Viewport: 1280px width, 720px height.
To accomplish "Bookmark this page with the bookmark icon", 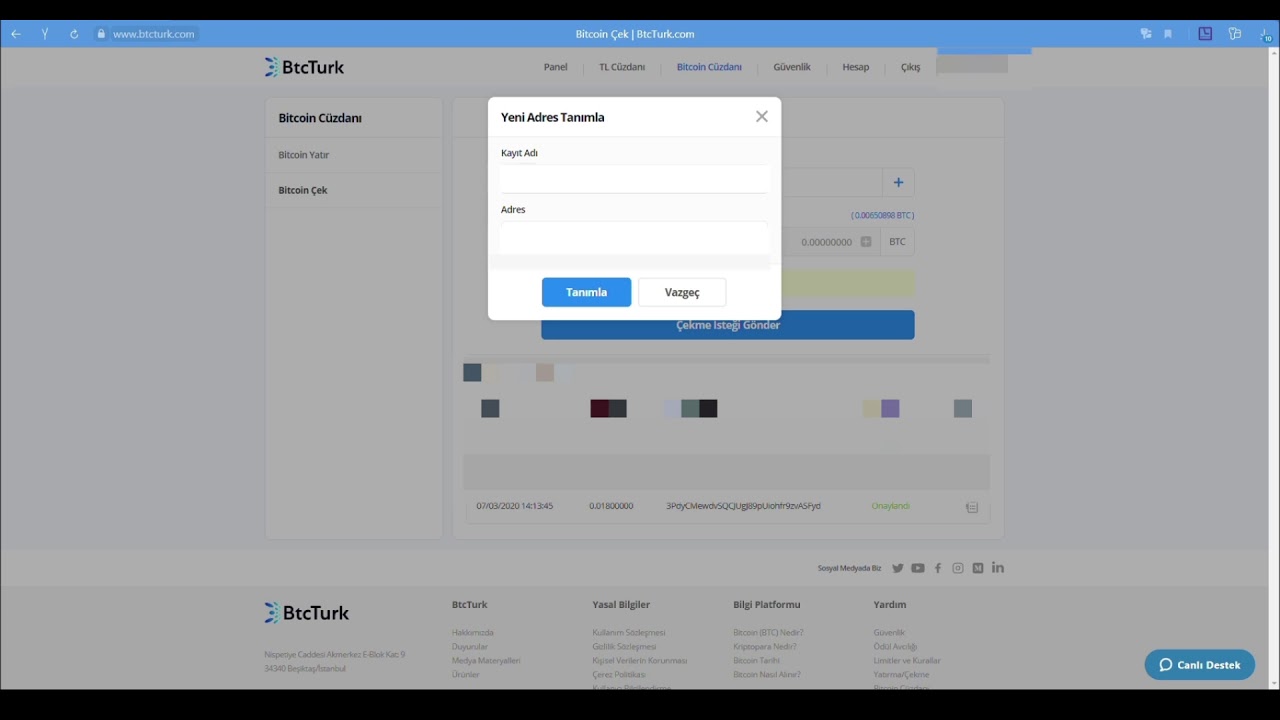I will pyautogui.click(x=1168, y=34).
